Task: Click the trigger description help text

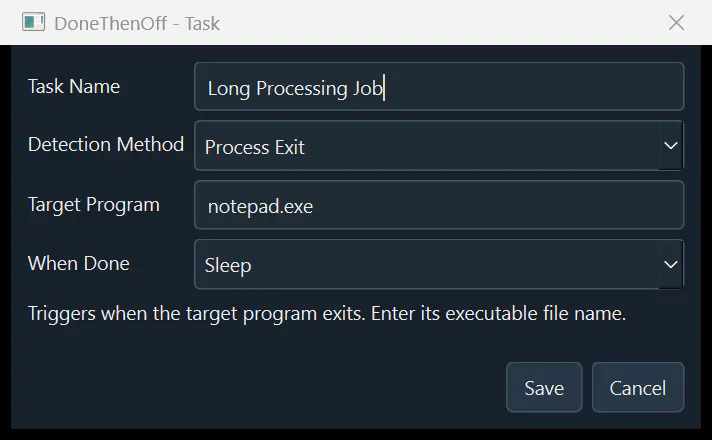Action: coord(326,314)
